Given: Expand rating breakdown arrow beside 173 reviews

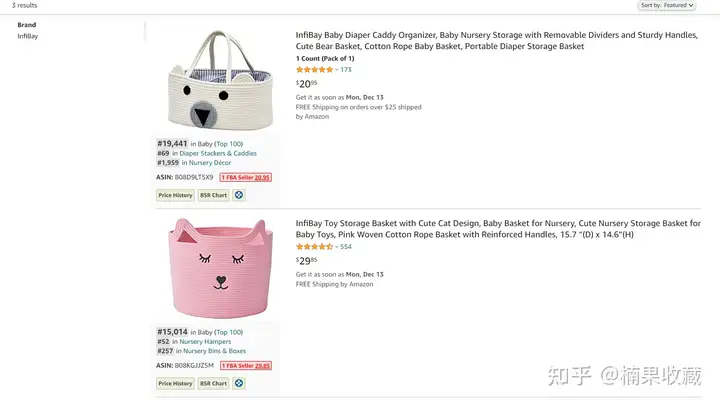Looking at the screenshot, I should (337, 70).
